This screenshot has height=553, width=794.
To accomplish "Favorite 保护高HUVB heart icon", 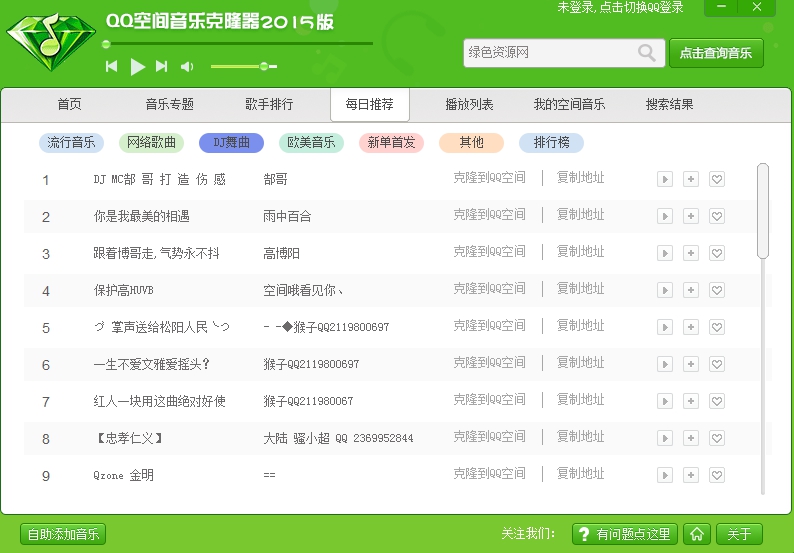I will (x=717, y=290).
